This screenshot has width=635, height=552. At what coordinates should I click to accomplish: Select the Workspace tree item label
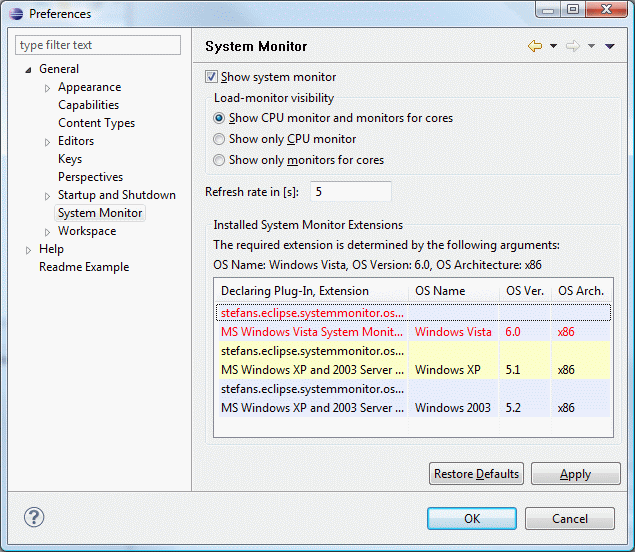(x=87, y=231)
